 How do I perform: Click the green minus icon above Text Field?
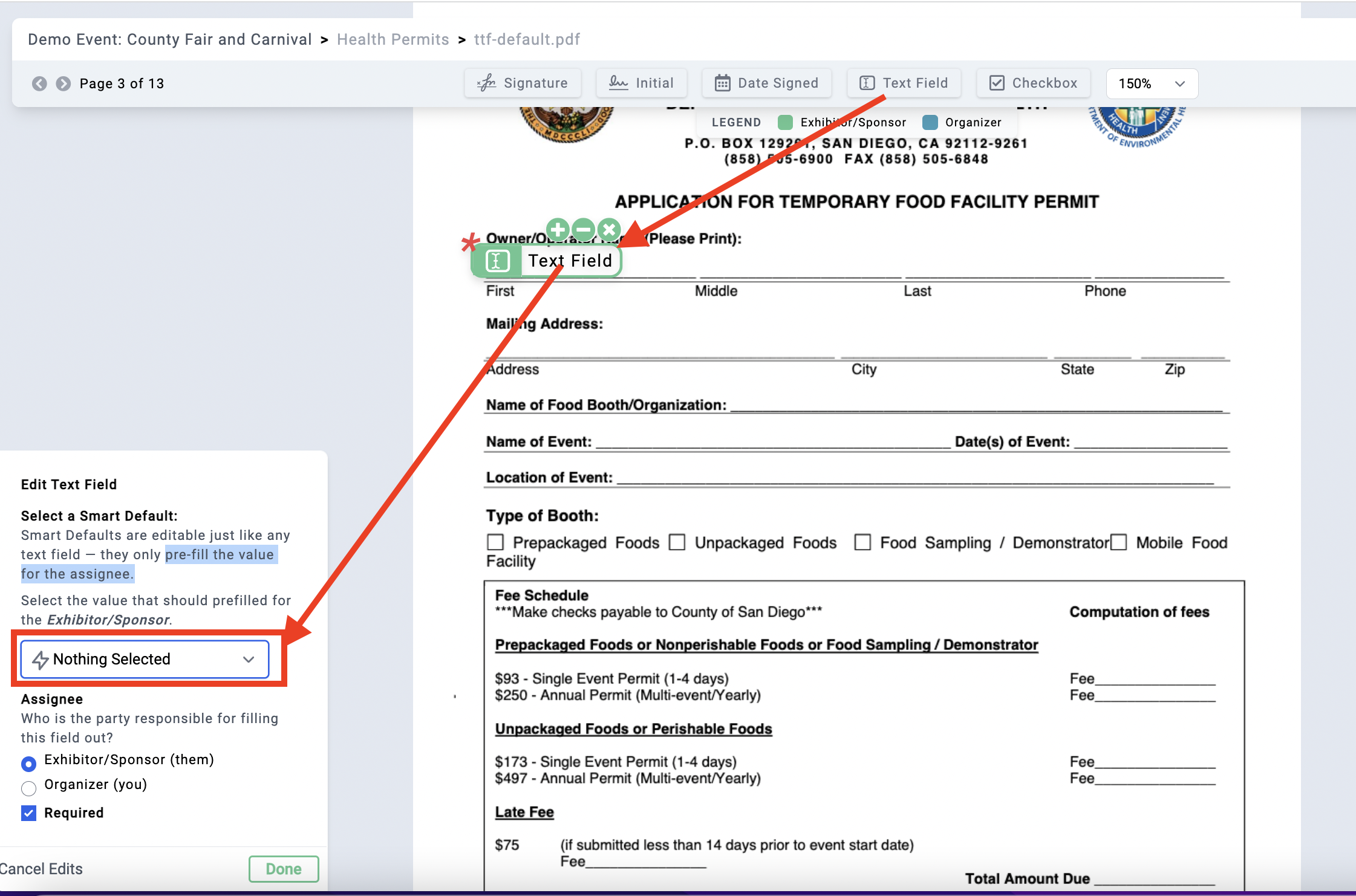pos(584,230)
